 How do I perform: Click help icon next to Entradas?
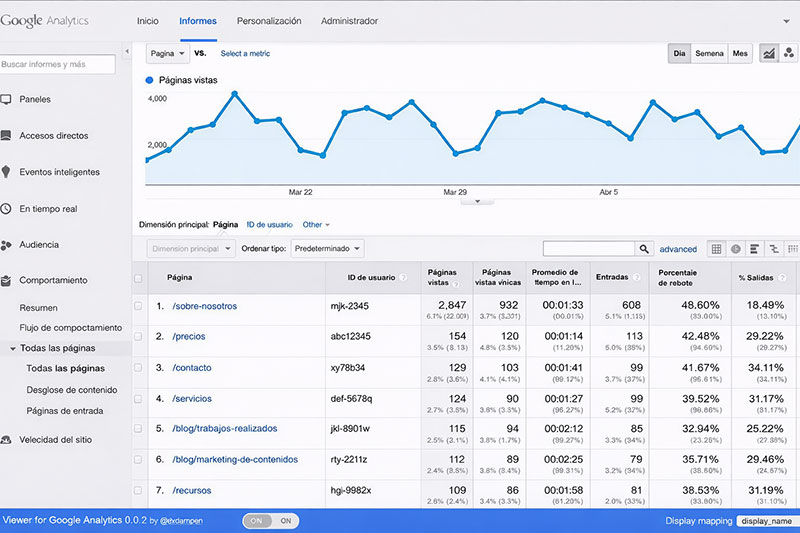(x=636, y=277)
